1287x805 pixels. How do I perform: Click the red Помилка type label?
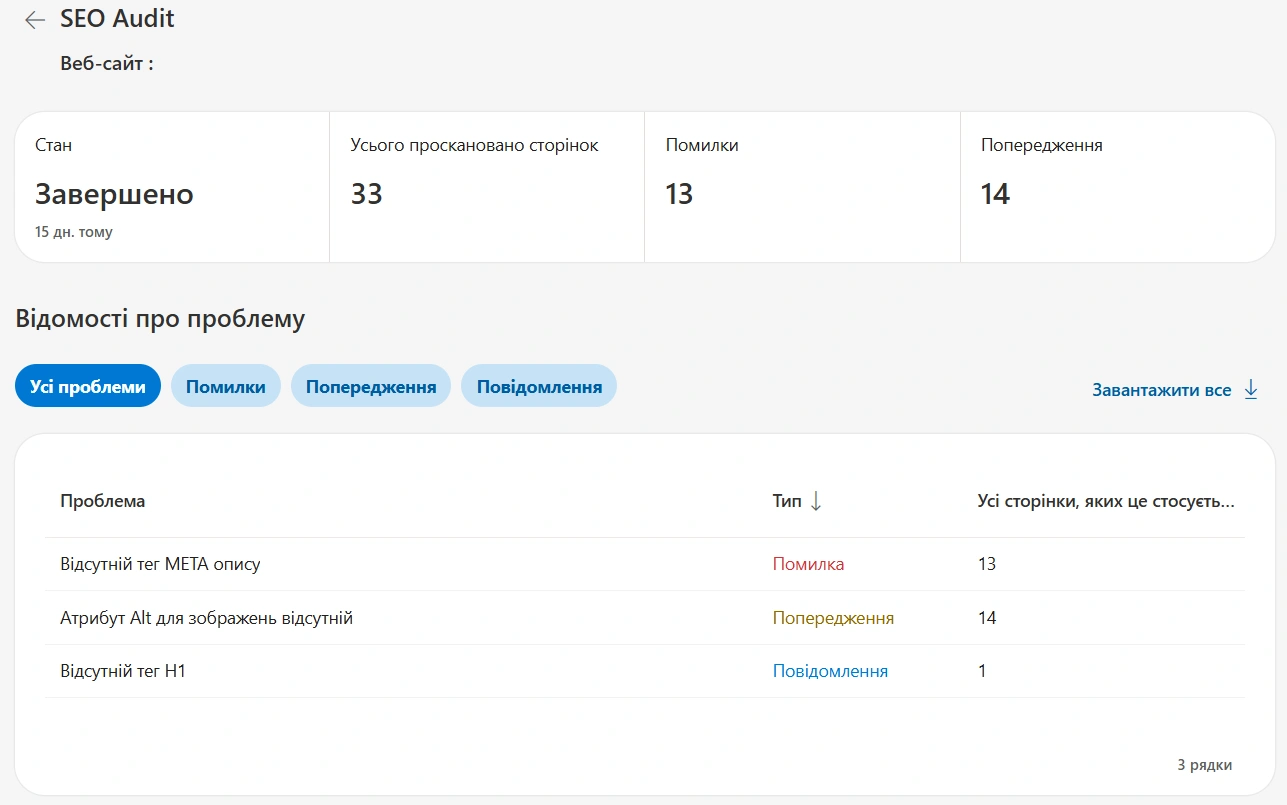point(808,564)
